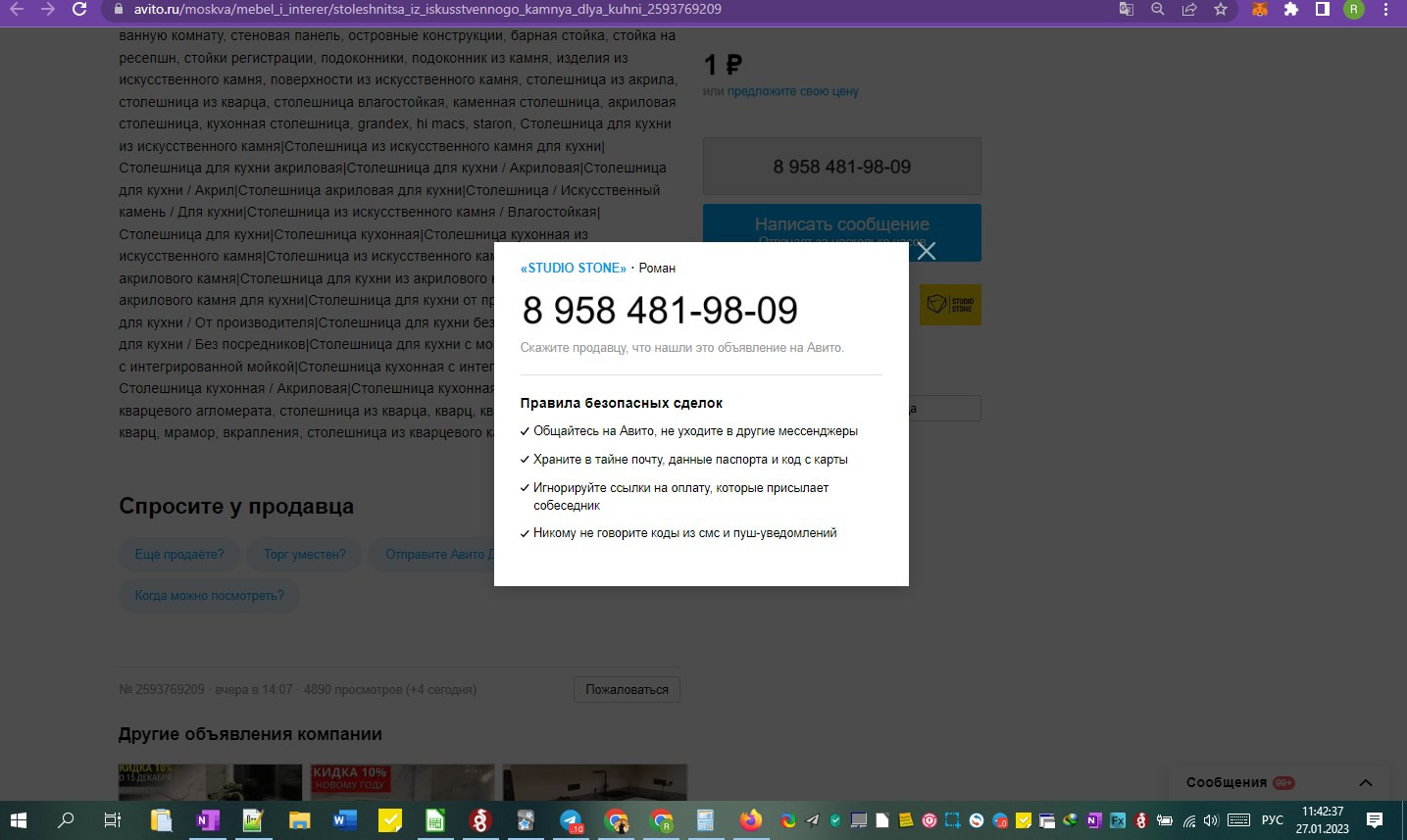Click the 'Спросите у продавца' heading
This screenshot has width=1407, height=840.
[x=236, y=507]
